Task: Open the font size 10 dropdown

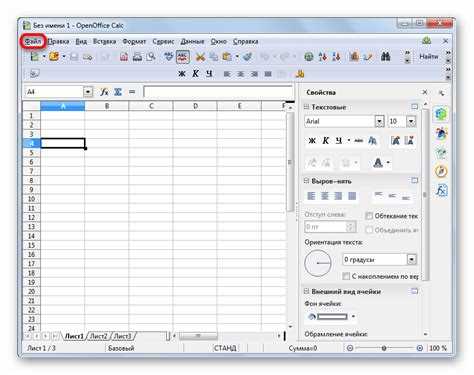Action: [411, 121]
